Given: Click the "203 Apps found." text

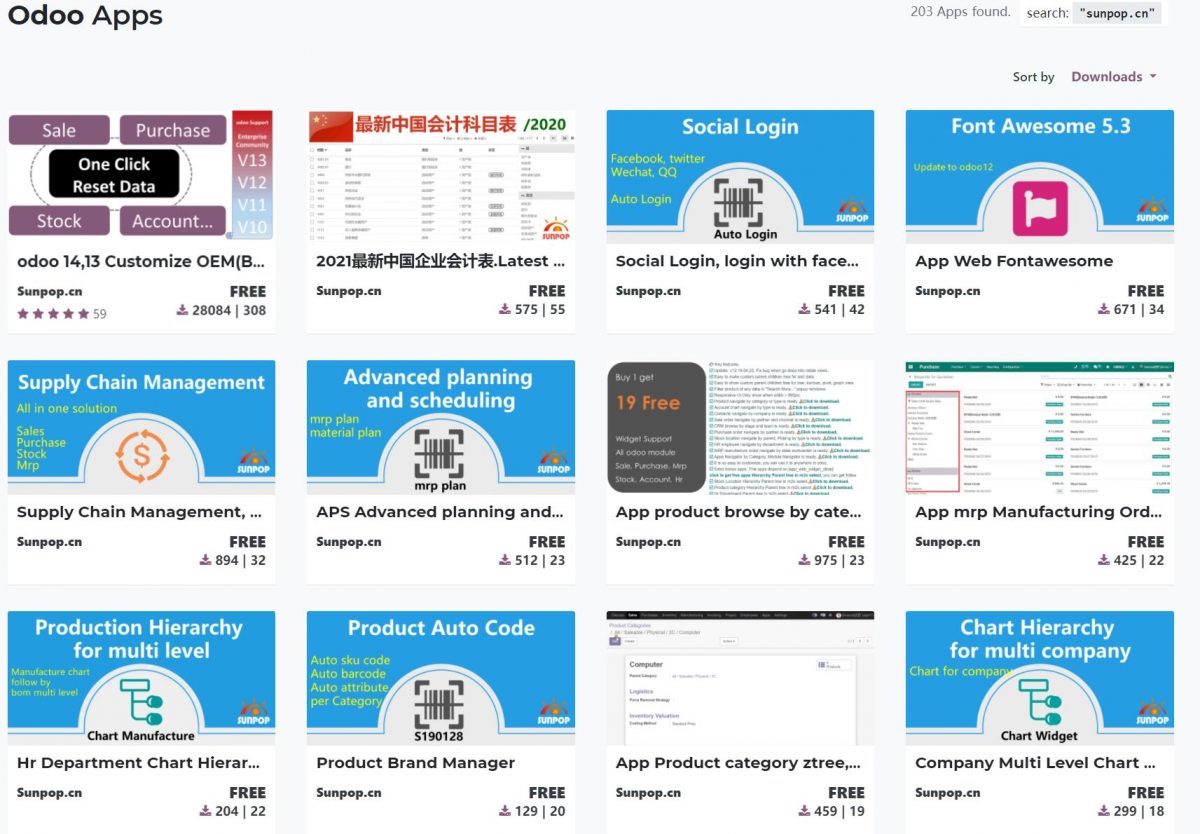Looking at the screenshot, I should click(x=960, y=13).
